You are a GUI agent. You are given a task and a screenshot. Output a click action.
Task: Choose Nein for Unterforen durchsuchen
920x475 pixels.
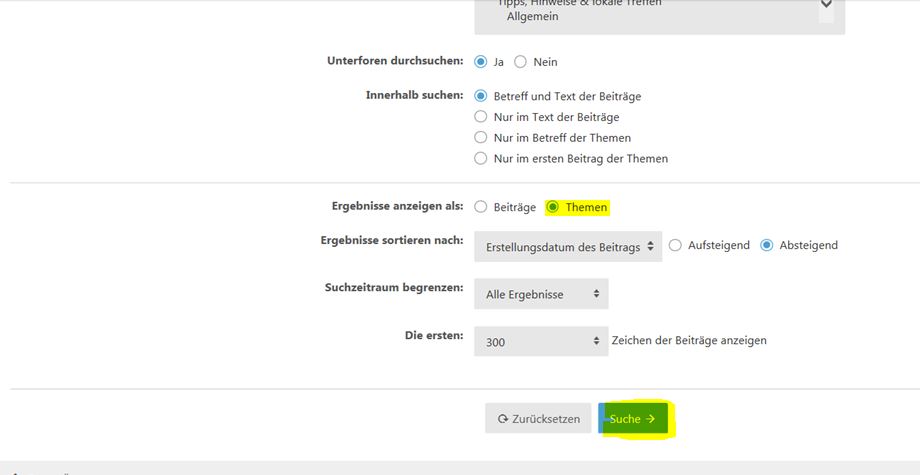[x=520, y=62]
